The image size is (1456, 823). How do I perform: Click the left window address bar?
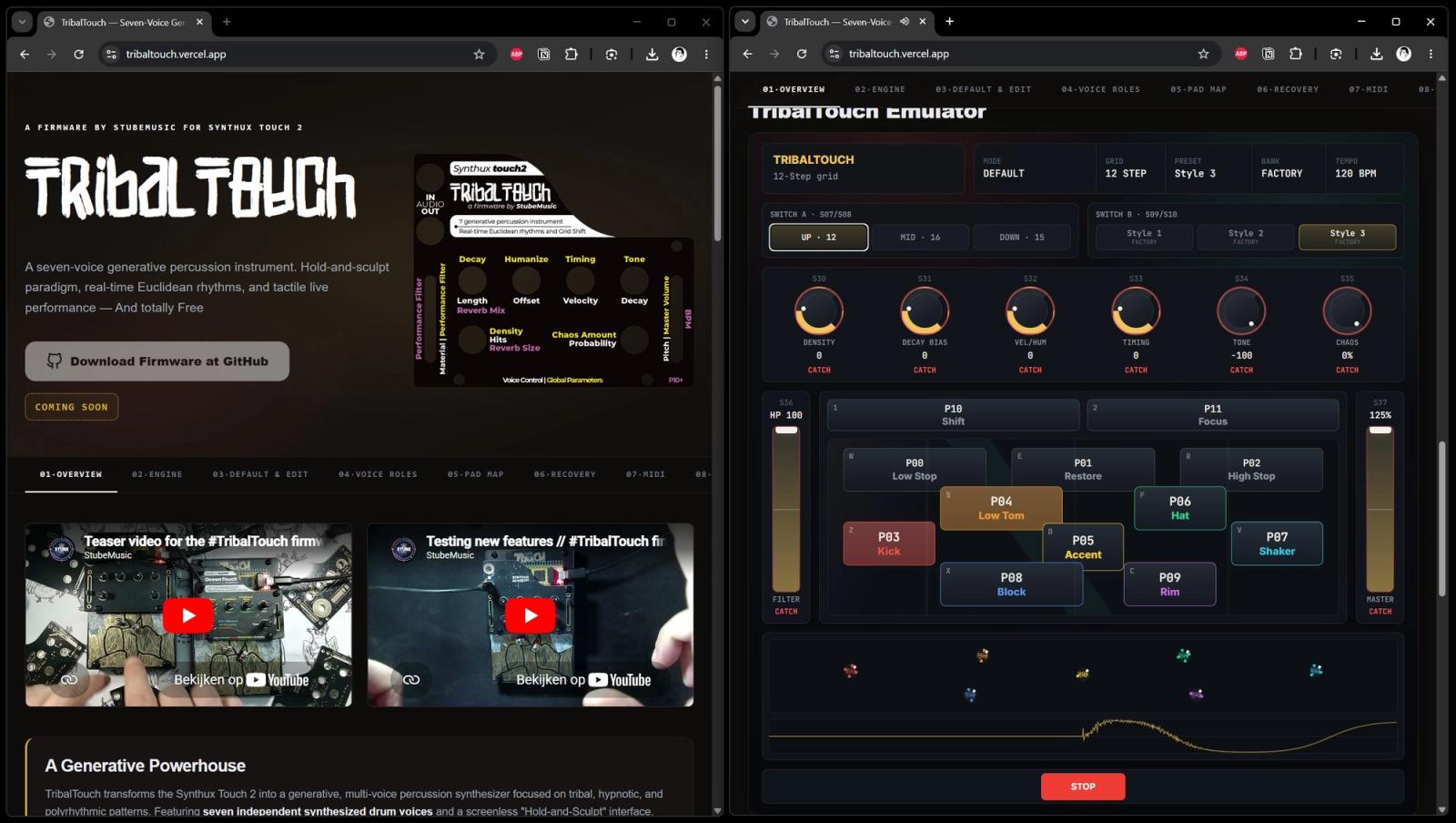(296, 55)
